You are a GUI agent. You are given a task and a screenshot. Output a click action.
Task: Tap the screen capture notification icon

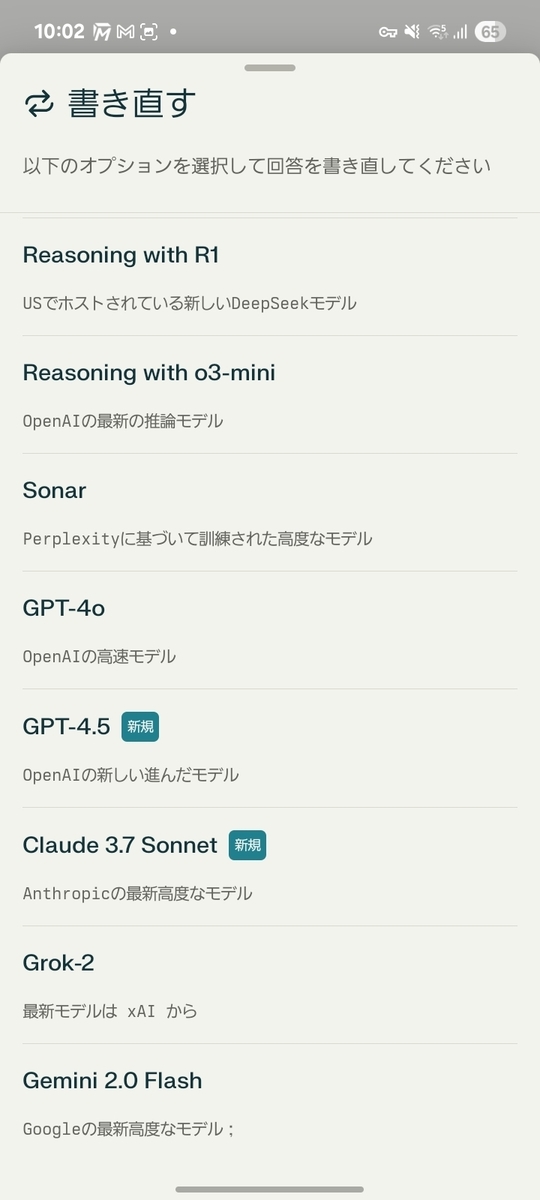(148, 32)
